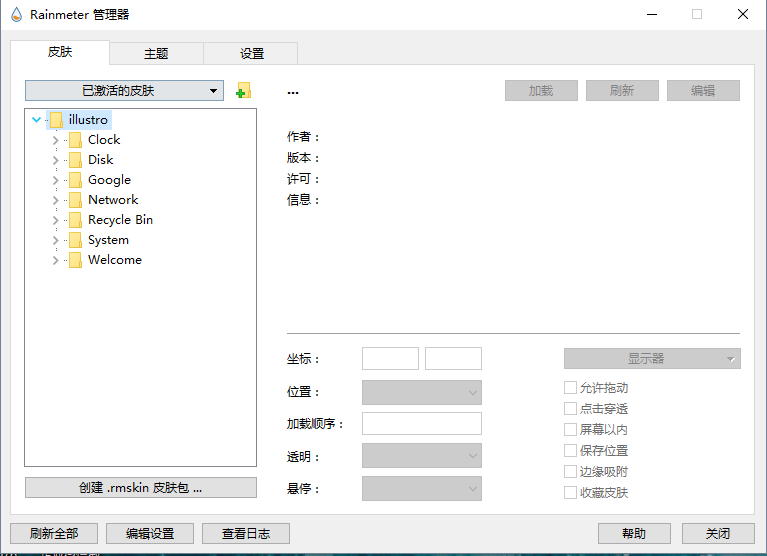Collapse the illustro tree node
Screen dimensions: 767x556
[36, 119]
